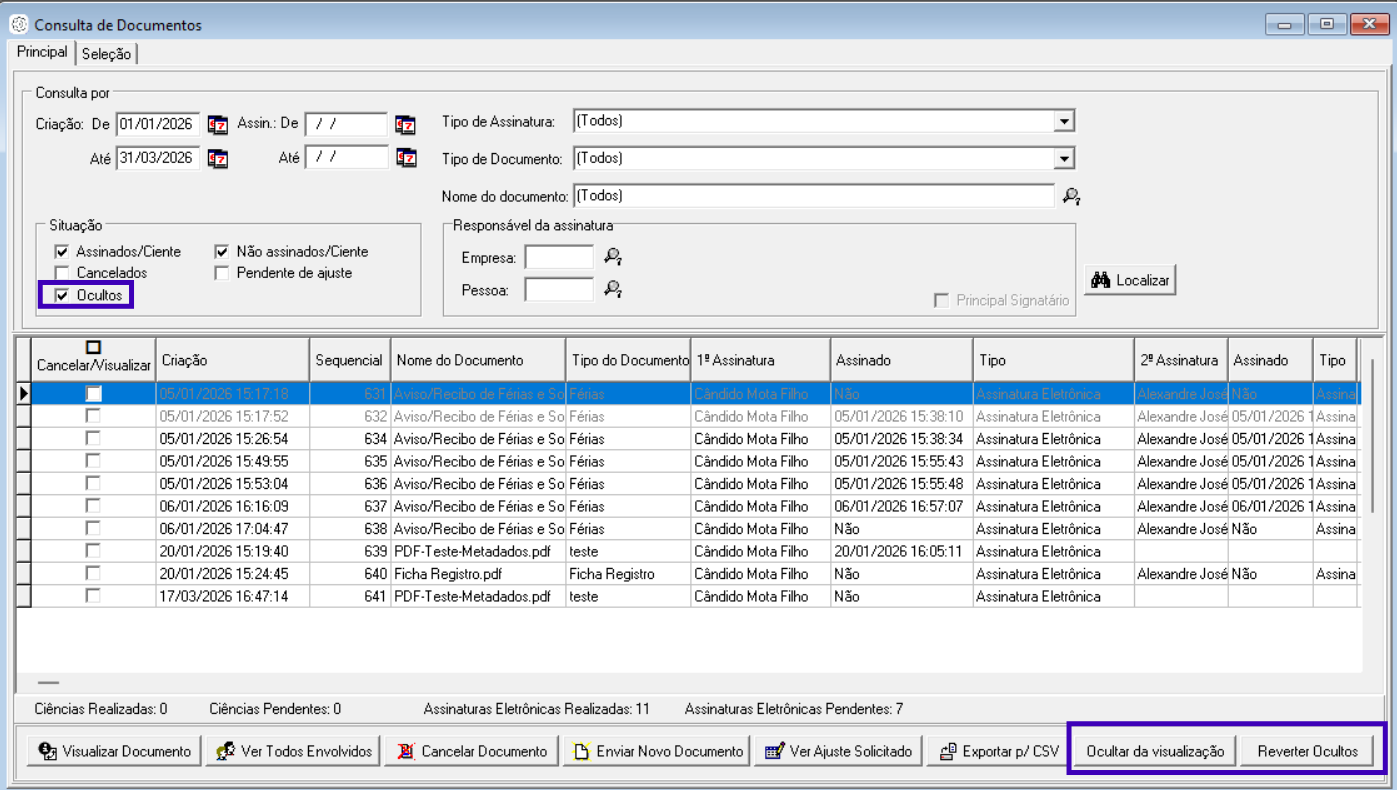1397x790 pixels.
Task: Tick the checkbox for document row 639
Action: pos(93,551)
